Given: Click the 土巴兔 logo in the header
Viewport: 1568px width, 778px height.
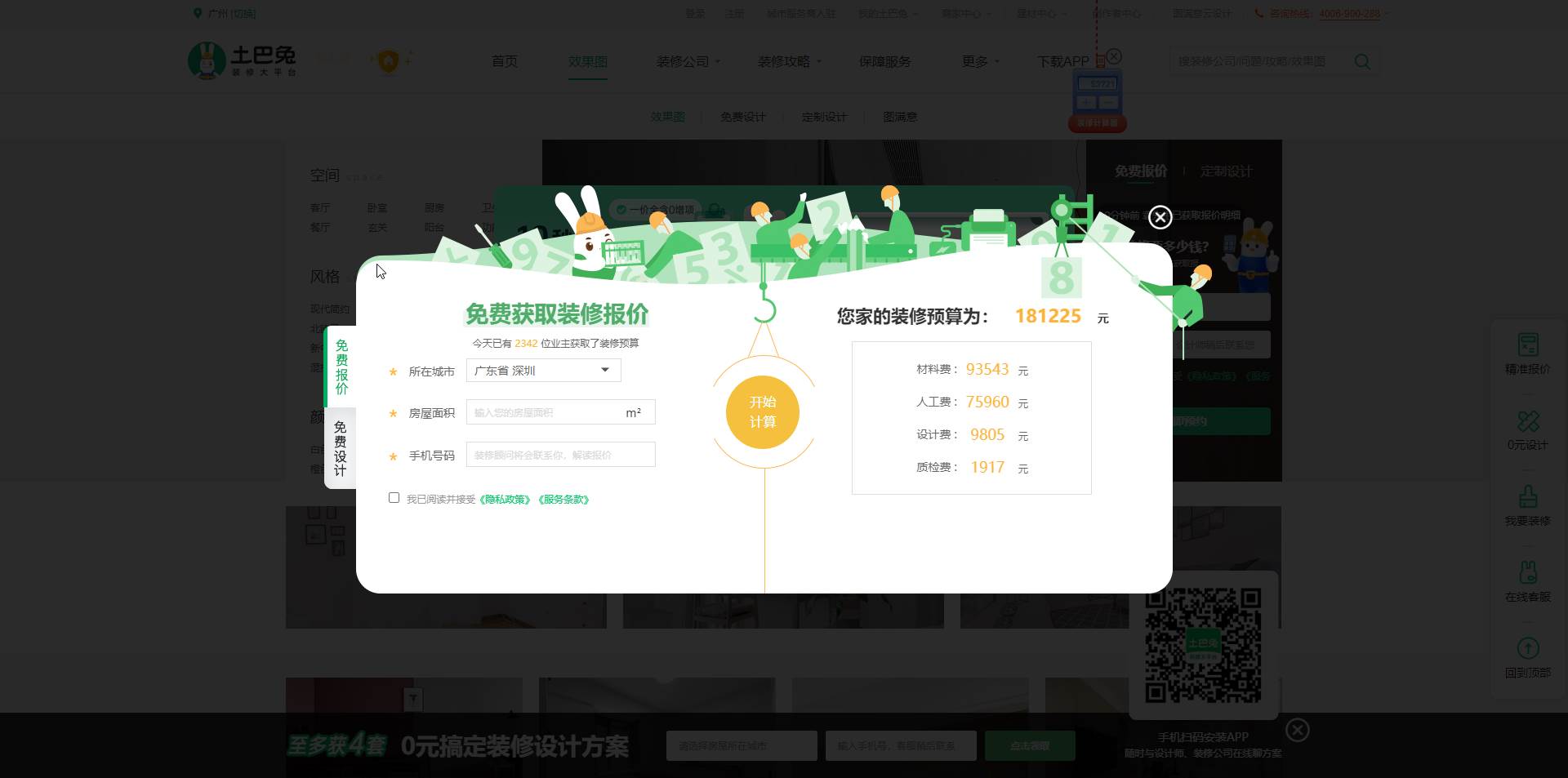Looking at the screenshot, I should (x=243, y=60).
